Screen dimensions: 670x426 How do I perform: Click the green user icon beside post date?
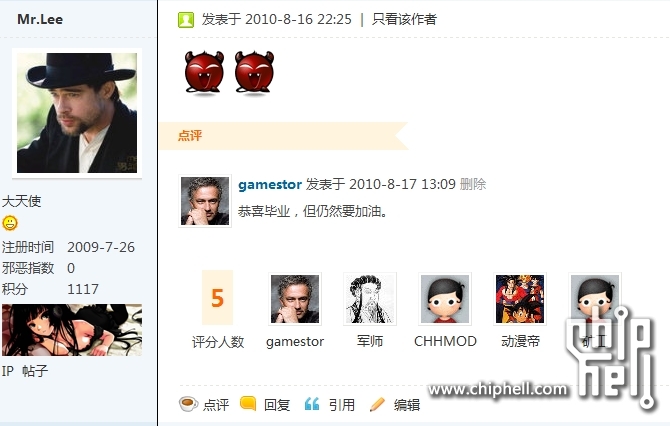pyautogui.click(x=186, y=20)
